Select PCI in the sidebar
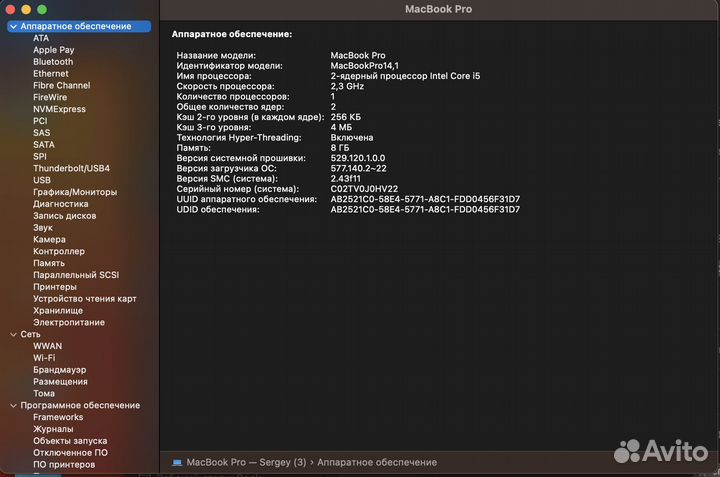 pyautogui.click(x=40, y=121)
